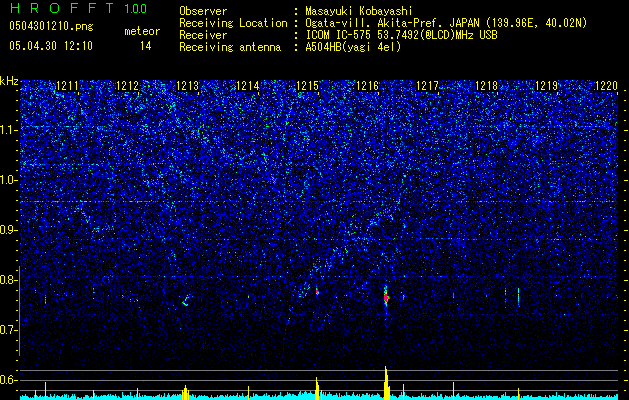629x400 pixels.
Task: Click the kHz axis unit label
Action: pos(9,81)
